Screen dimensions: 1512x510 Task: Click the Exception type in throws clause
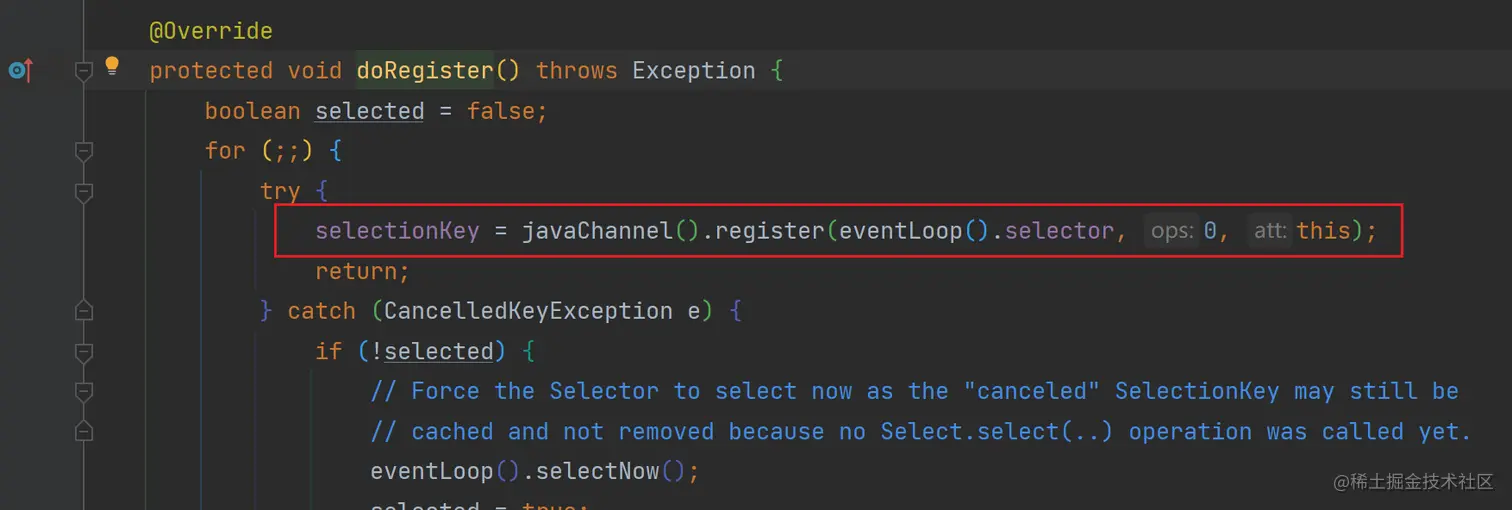(694, 71)
